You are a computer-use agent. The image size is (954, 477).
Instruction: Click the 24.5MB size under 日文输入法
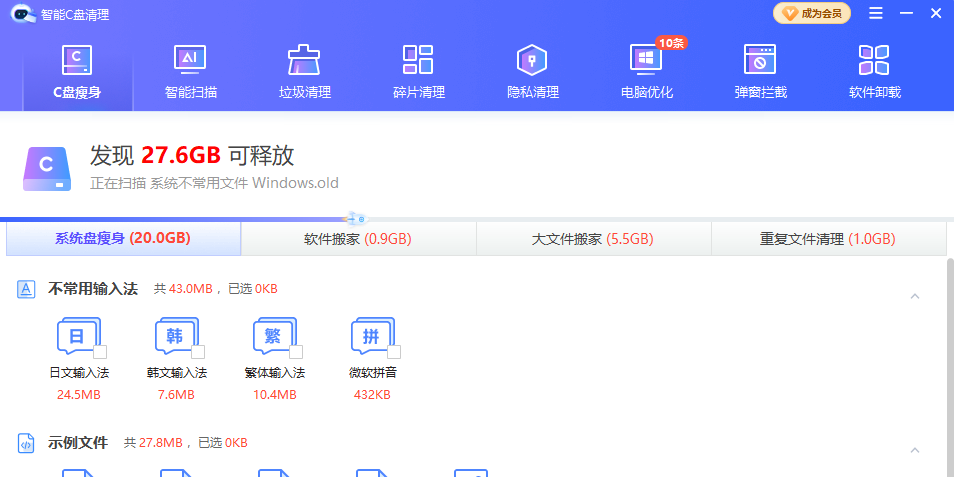(x=78, y=395)
